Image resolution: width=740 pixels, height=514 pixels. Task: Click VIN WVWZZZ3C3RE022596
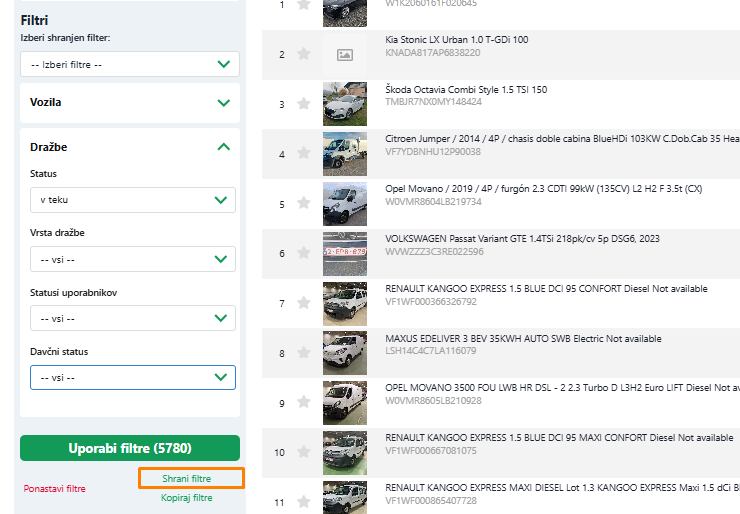tap(434, 252)
